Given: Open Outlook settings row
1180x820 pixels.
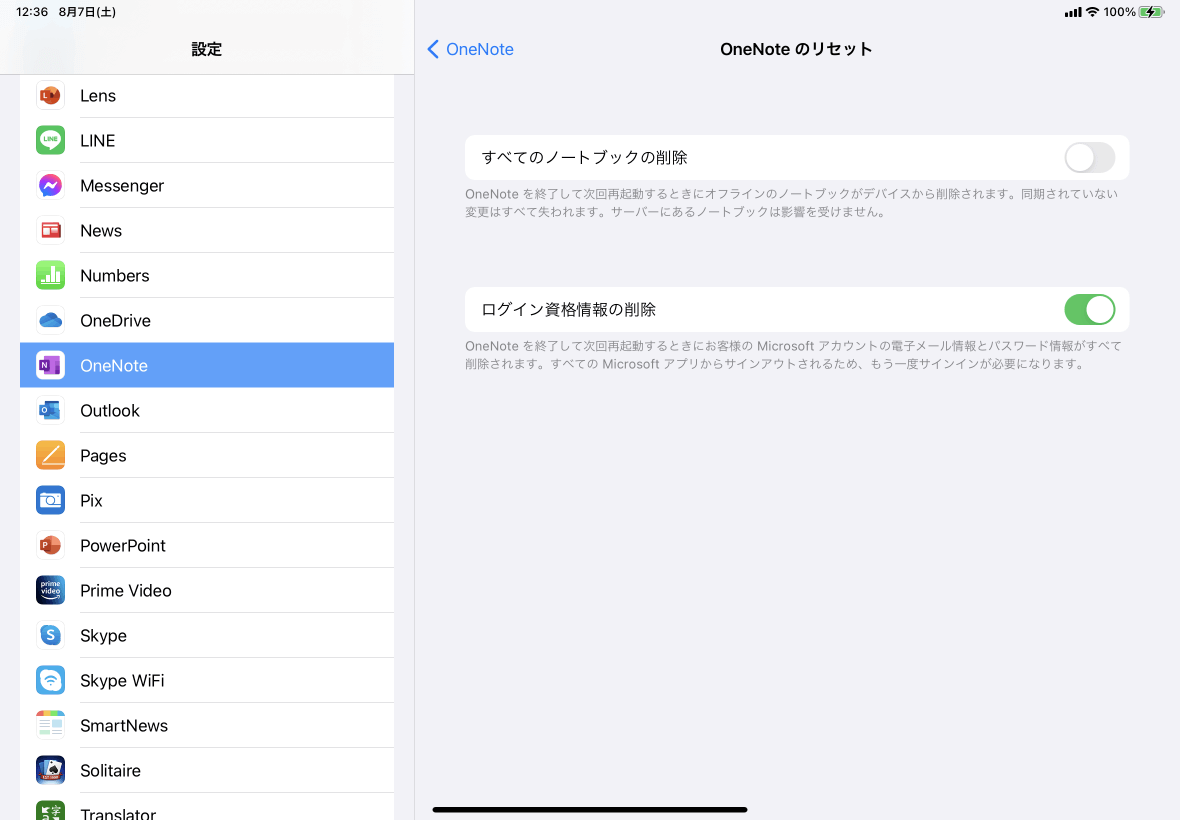Looking at the screenshot, I should 207,411.
